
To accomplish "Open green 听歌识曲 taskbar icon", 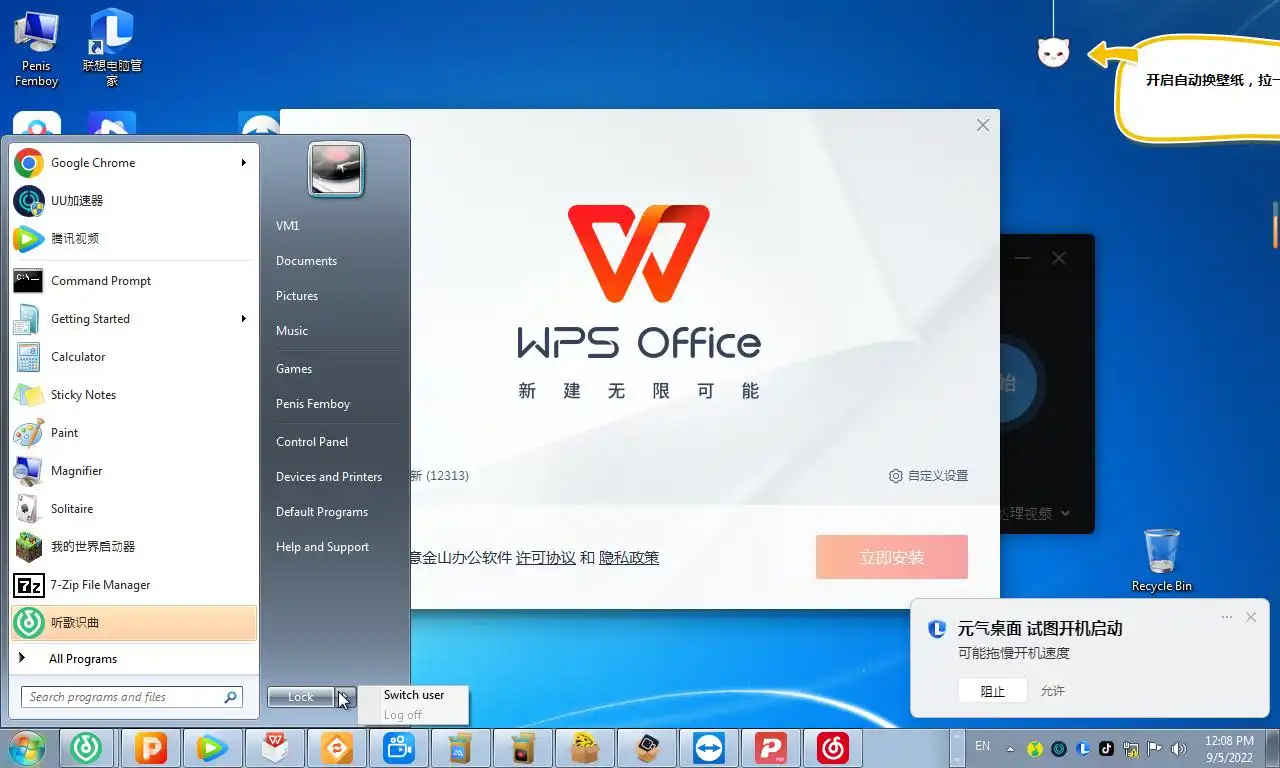I will tap(88, 748).
